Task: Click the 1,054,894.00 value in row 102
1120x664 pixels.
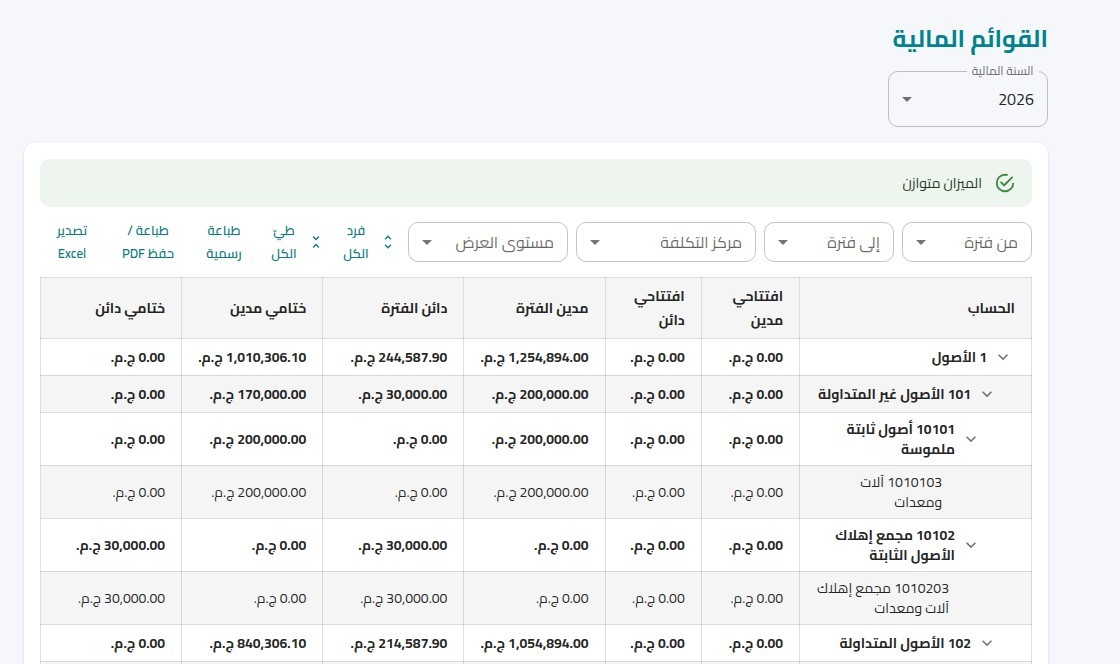Action: [535, 644]
